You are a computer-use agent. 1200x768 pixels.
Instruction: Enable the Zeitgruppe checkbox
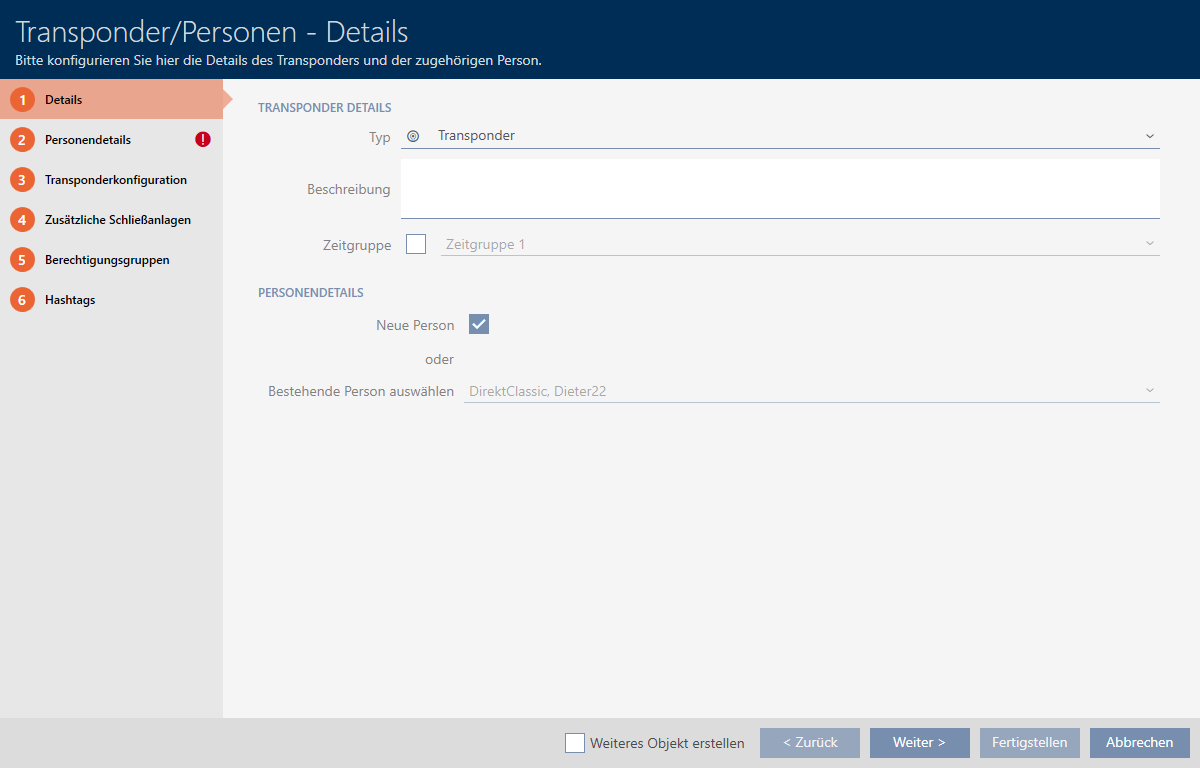point(416,244)
